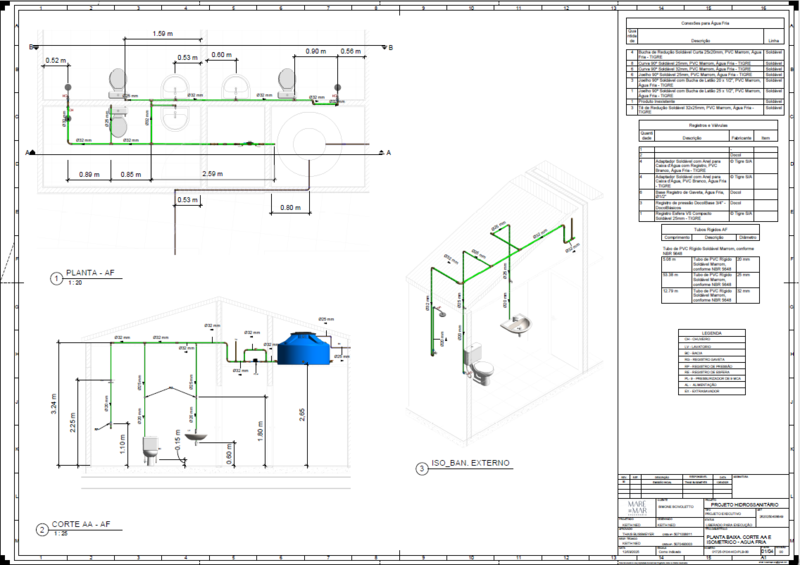Select the 3.24 m height dimension

(54, 404)
